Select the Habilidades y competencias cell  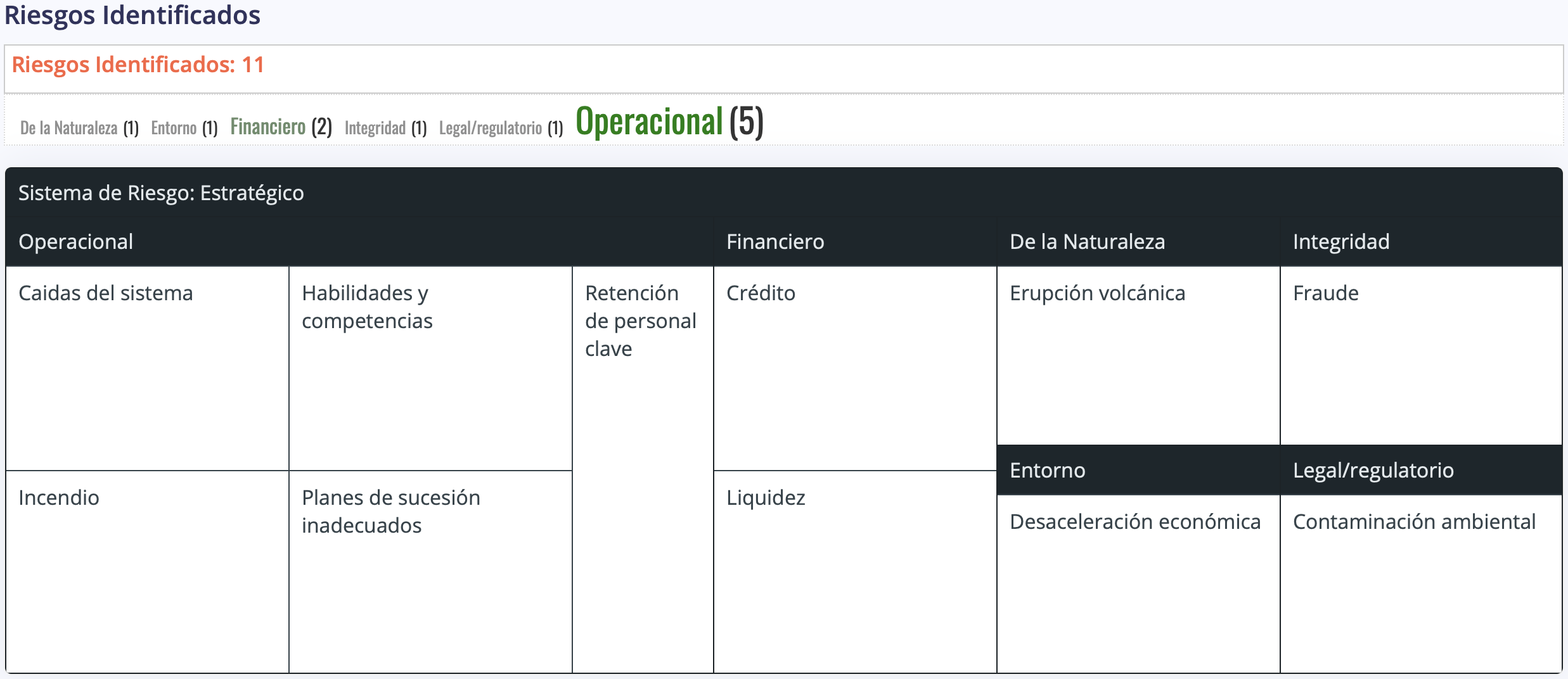tap(430, 367)
